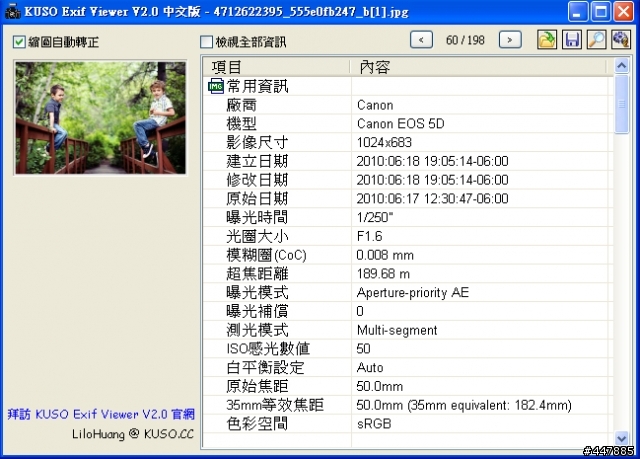Viewport: 640px width, 459px height.
Task: Click the settings tool icon beside magnifier
Action: point(621,40)
